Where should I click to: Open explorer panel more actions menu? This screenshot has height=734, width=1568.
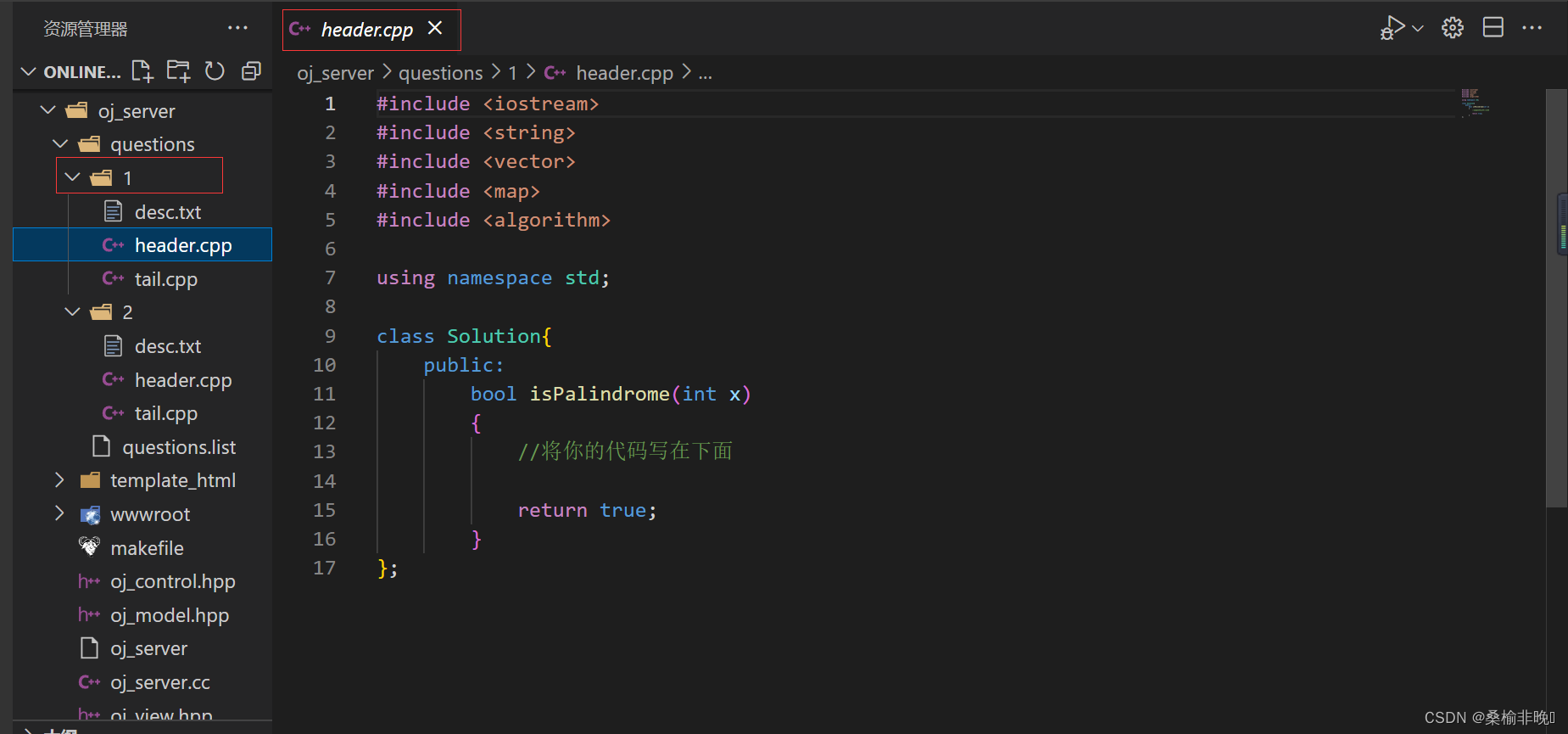(237, 28)
